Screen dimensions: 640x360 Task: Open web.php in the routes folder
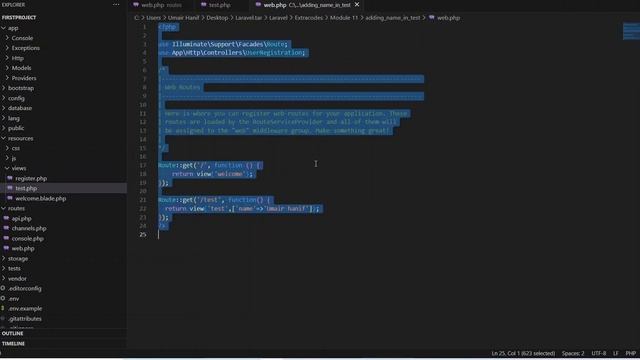pyautogui.click(x=23, y=249)
